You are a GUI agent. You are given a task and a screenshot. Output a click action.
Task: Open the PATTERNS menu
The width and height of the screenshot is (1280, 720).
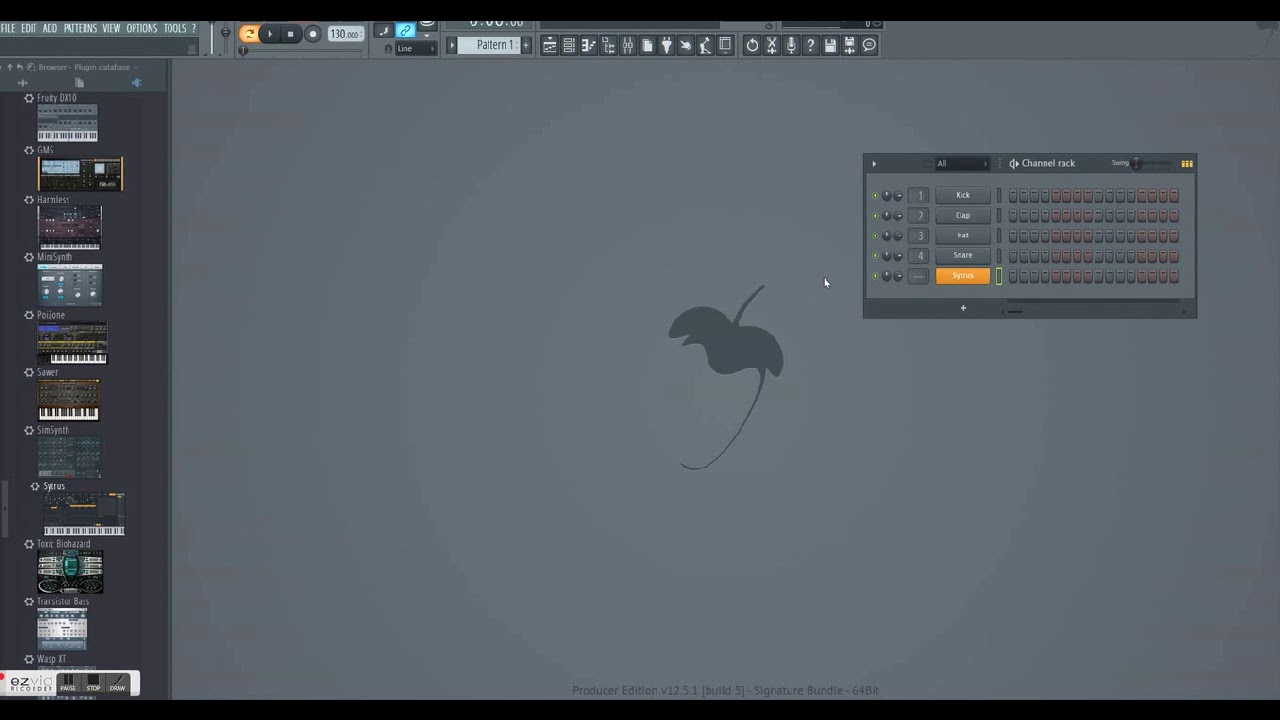point(80,28)
